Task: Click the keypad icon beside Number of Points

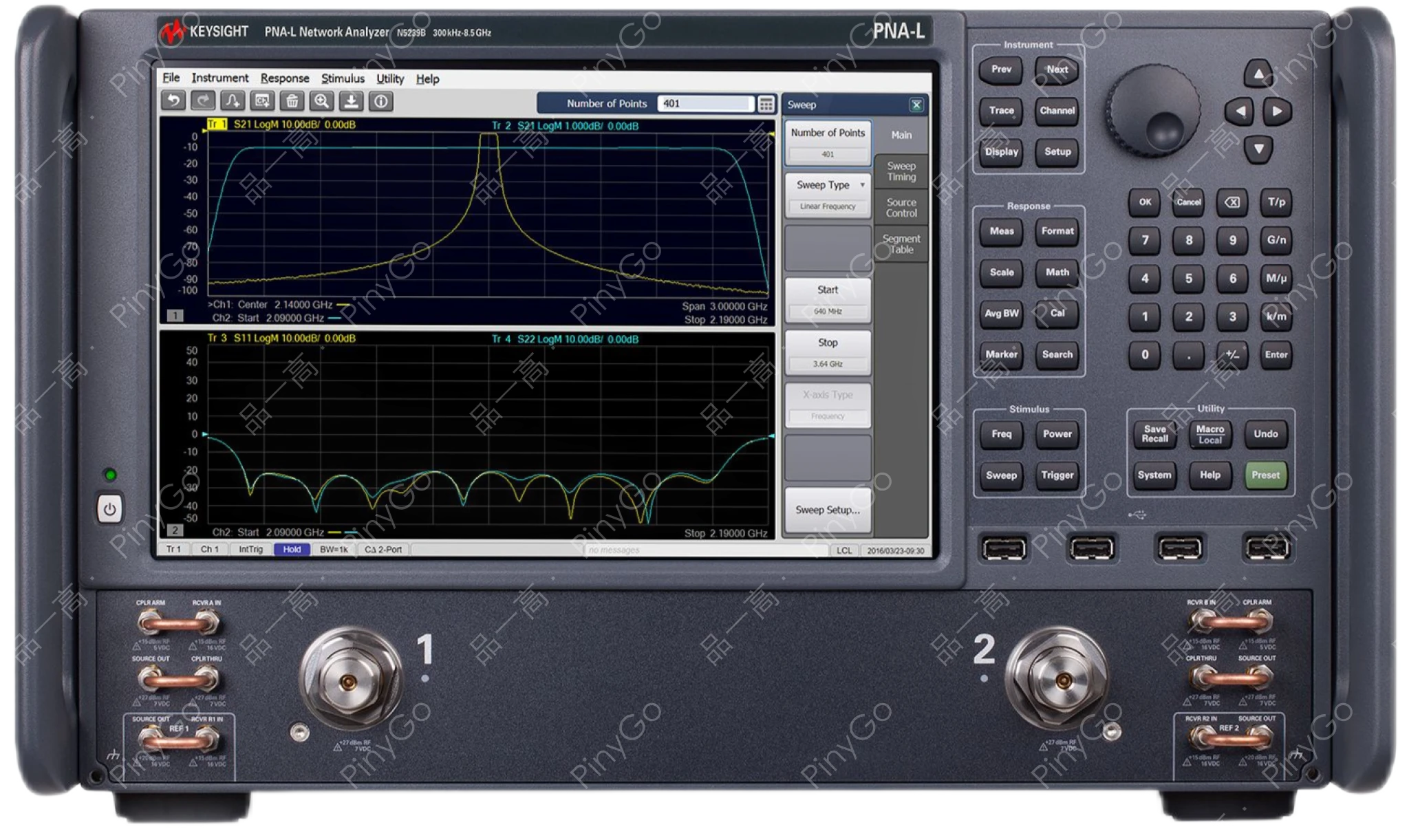Action: coord(766,103)
